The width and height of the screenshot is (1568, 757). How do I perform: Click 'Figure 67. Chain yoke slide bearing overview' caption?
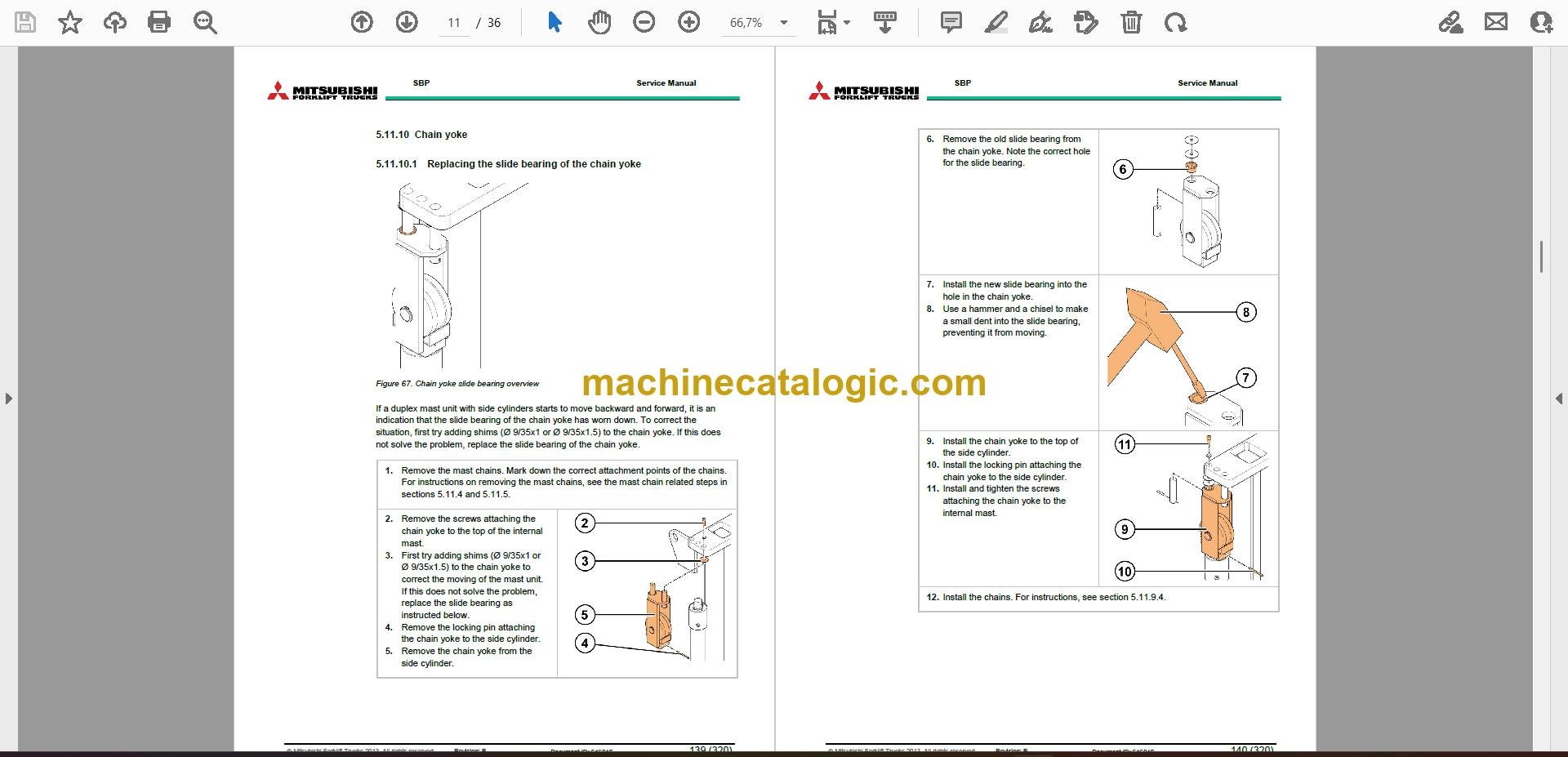(457, 384)
